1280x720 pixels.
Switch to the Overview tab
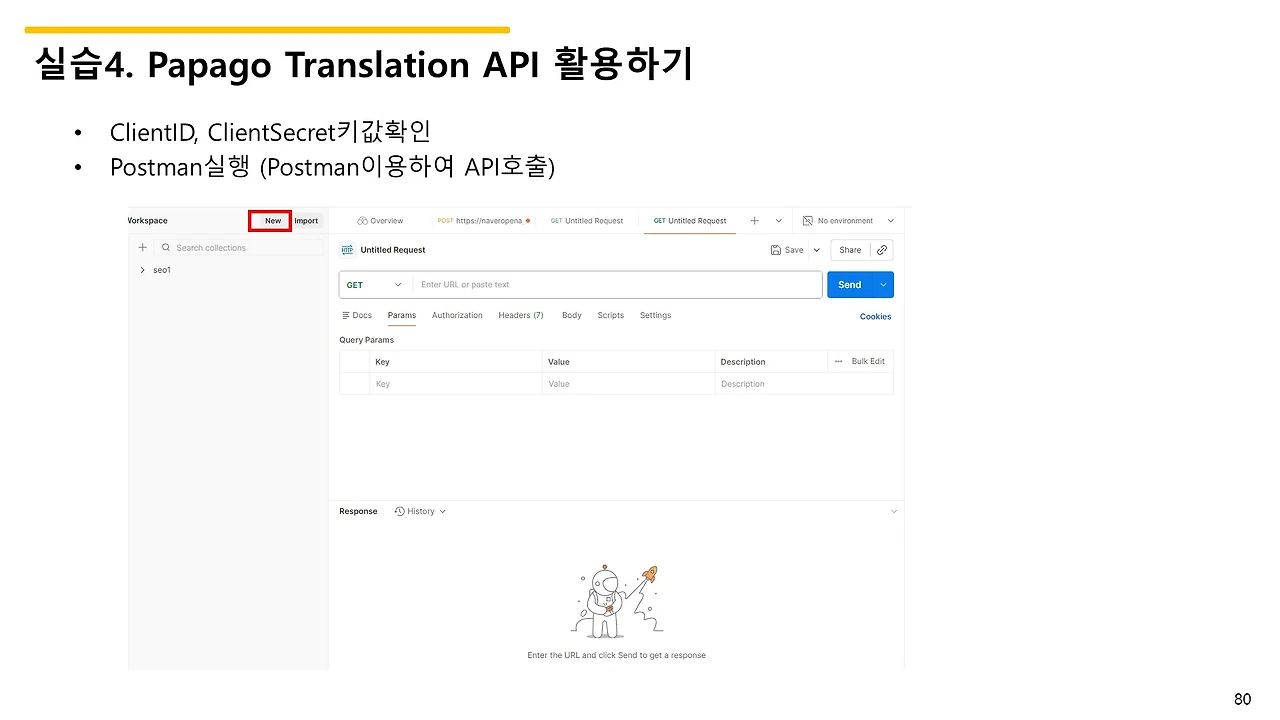tap(380, 221)
